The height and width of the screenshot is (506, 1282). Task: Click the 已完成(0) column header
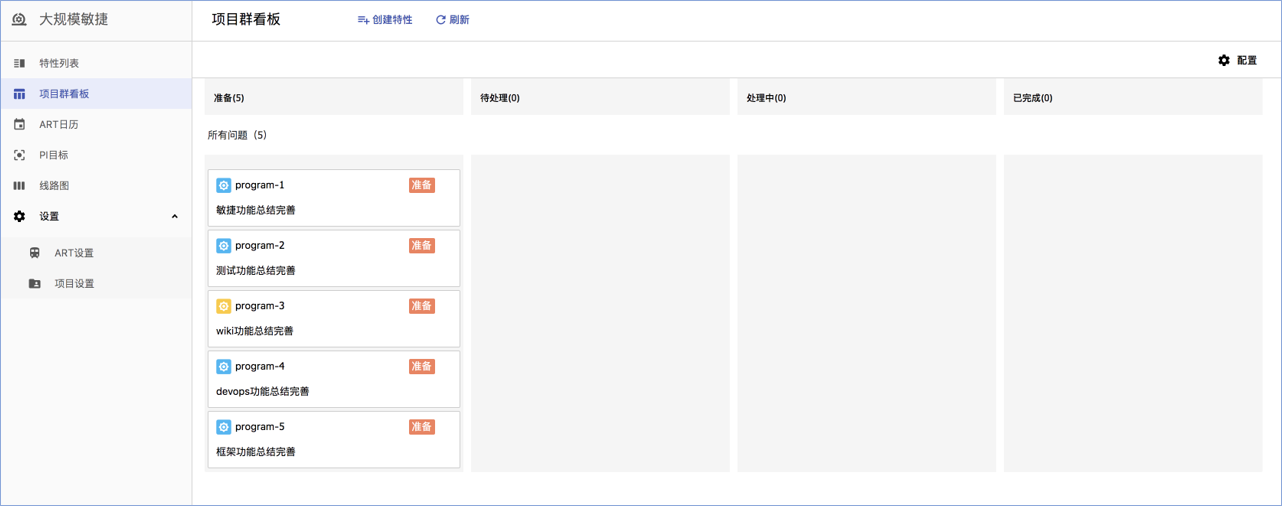[x=1133, y=98]
